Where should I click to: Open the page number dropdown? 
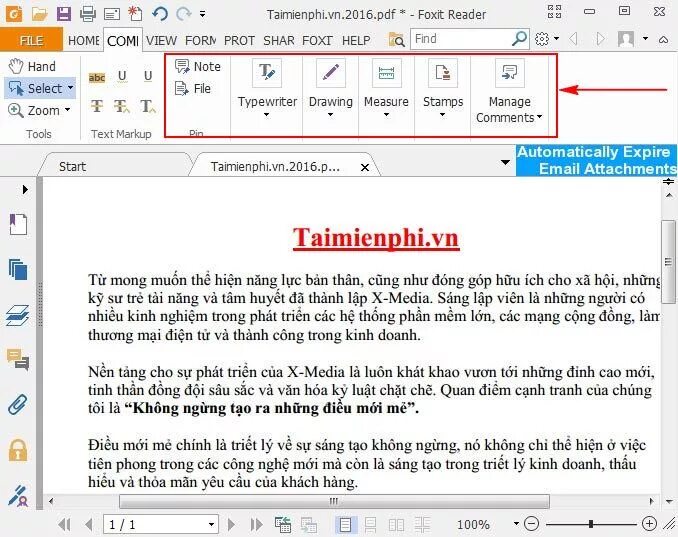click(x=211, y=524)
